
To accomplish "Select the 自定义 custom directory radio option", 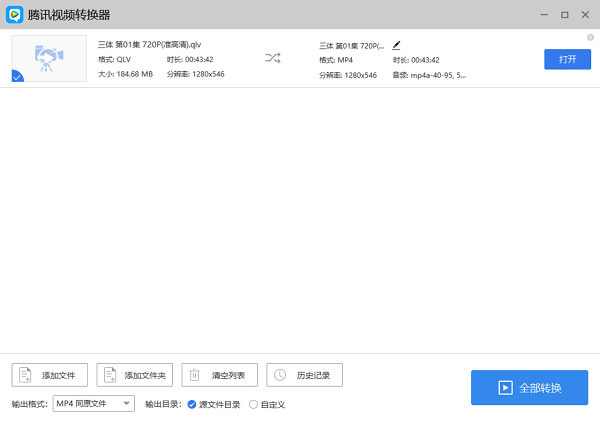I will 253,404.
